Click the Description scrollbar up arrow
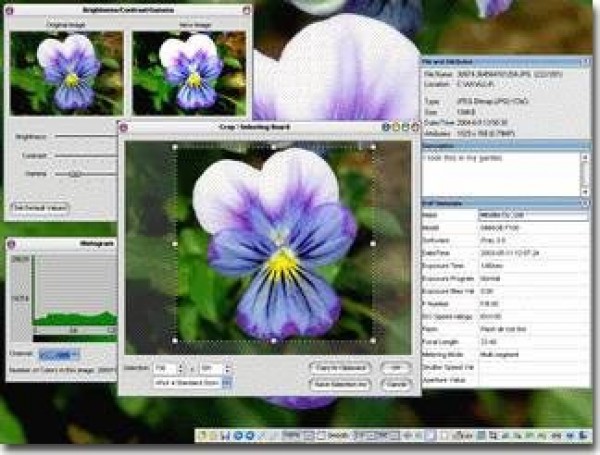600x455 pixels. pyautogui.click(x=585, y=157)
